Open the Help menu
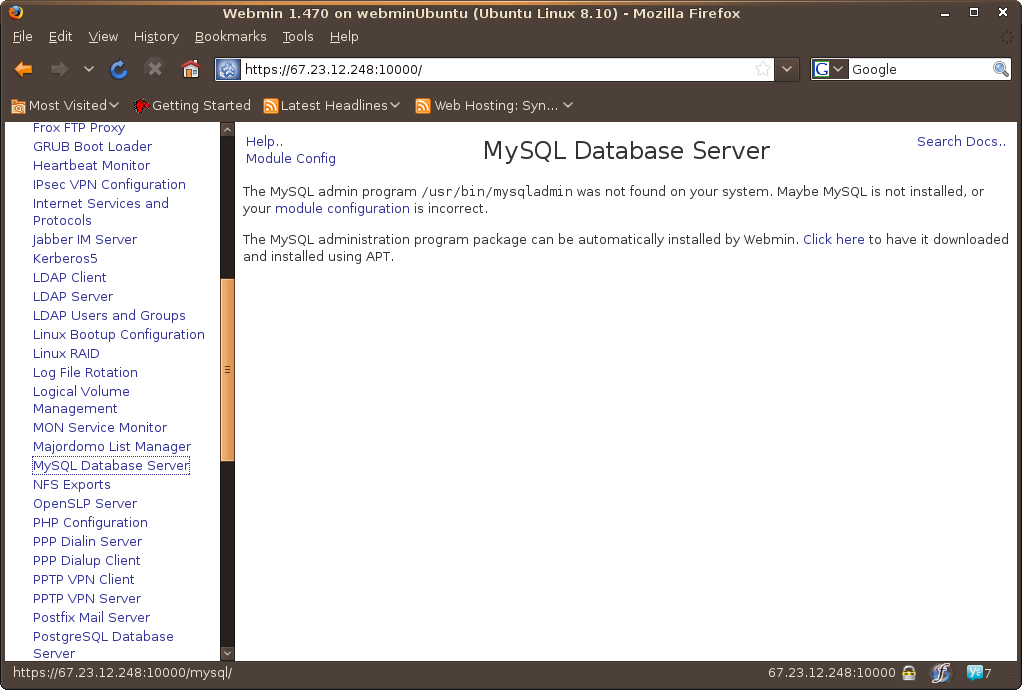1022x690 pixels. pyautogui.click(x=344, y=36)
